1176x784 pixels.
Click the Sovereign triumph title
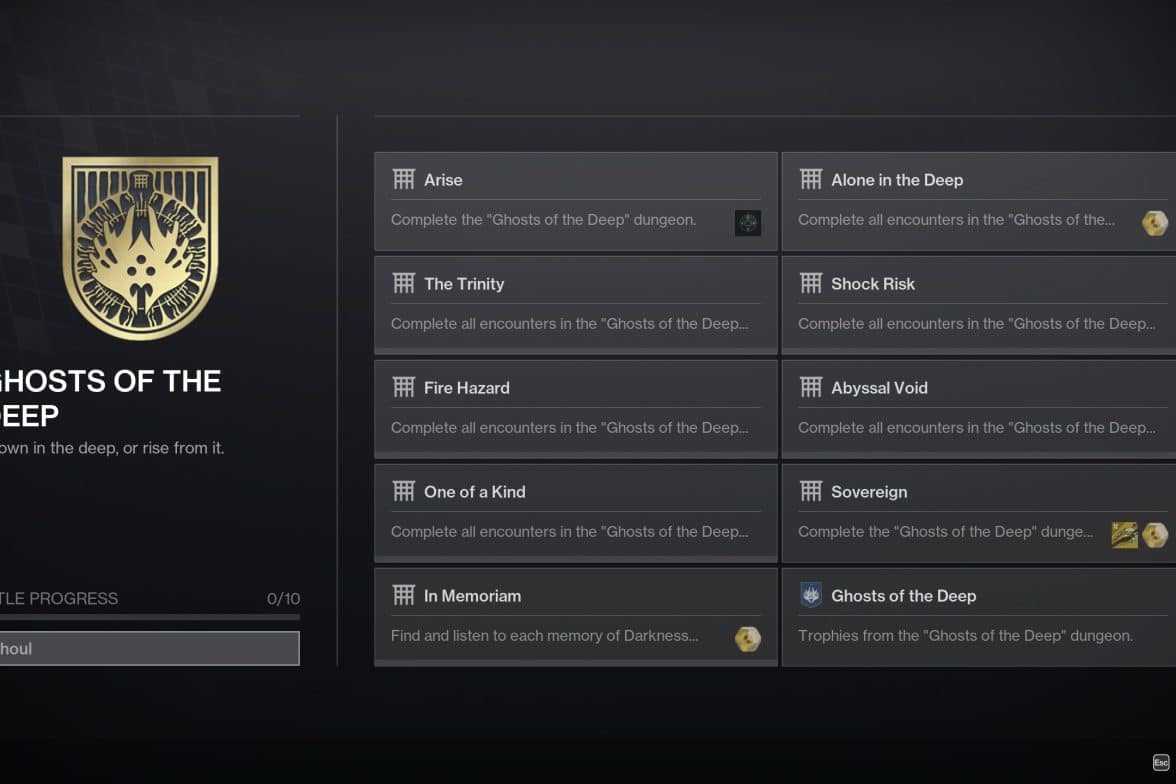click(868, 492)
